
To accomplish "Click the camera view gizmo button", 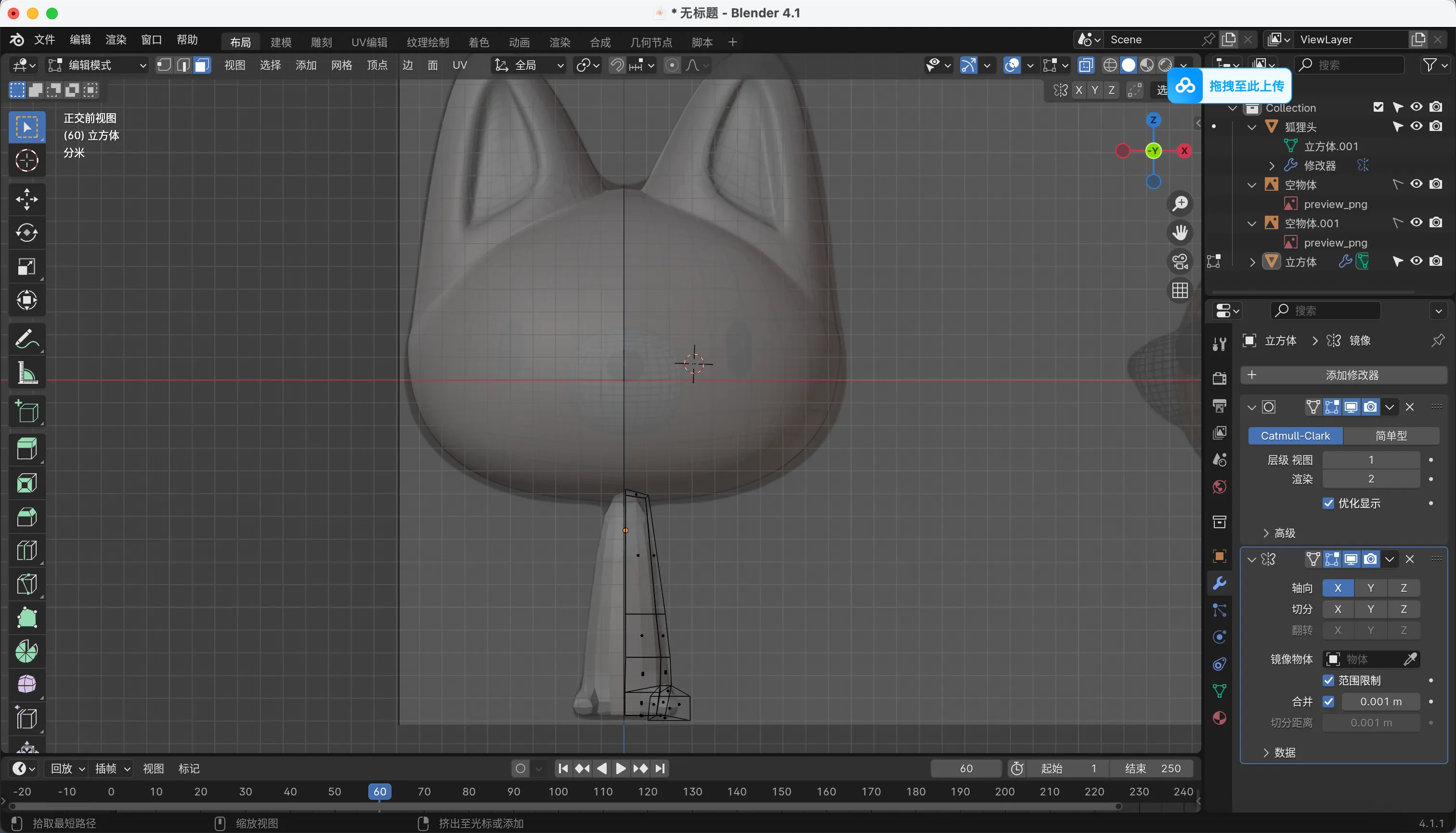I will (x=1180, y=261).
